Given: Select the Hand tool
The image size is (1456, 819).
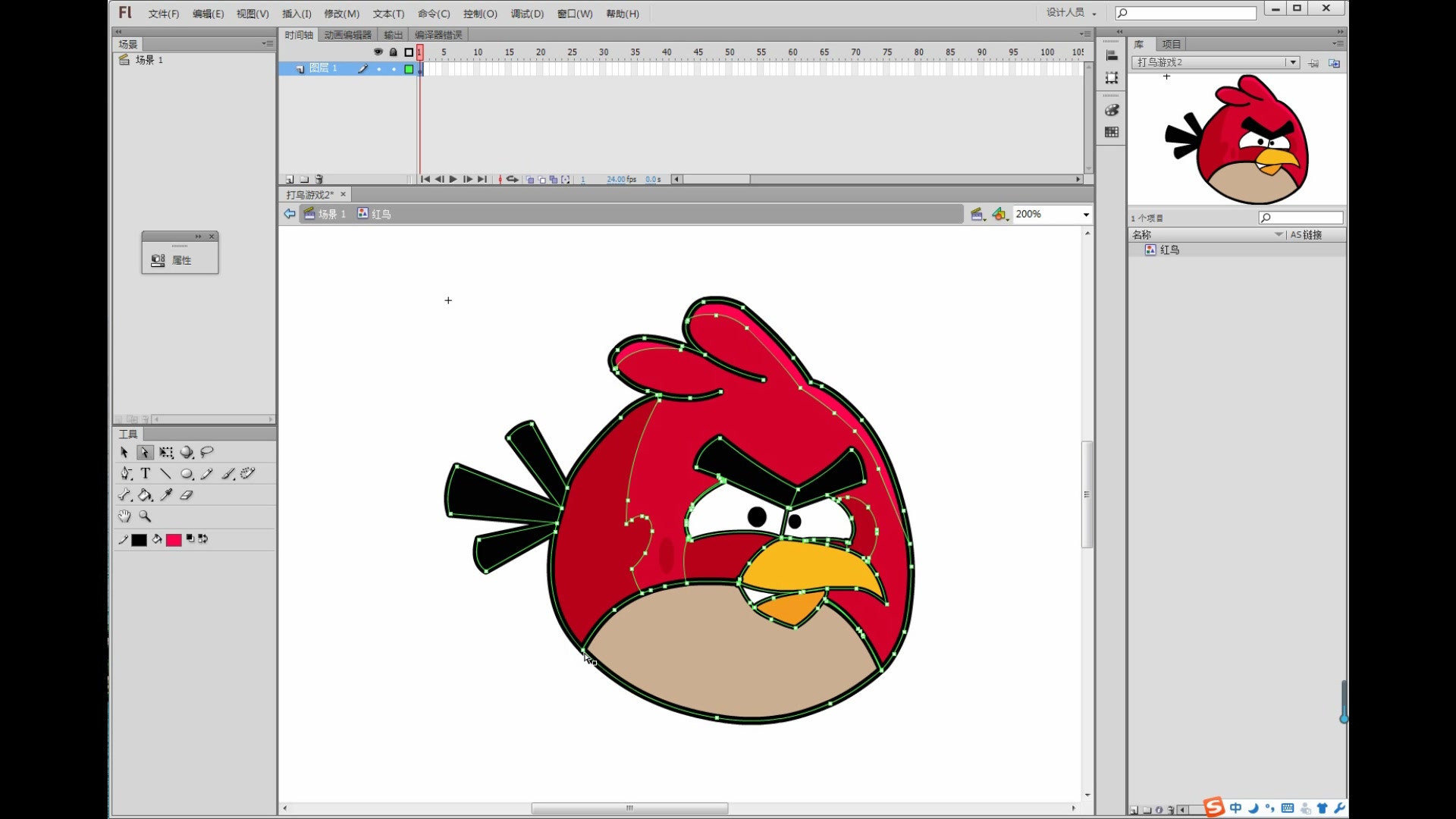Looking at the screenshot, I should (x=124, y=516).
